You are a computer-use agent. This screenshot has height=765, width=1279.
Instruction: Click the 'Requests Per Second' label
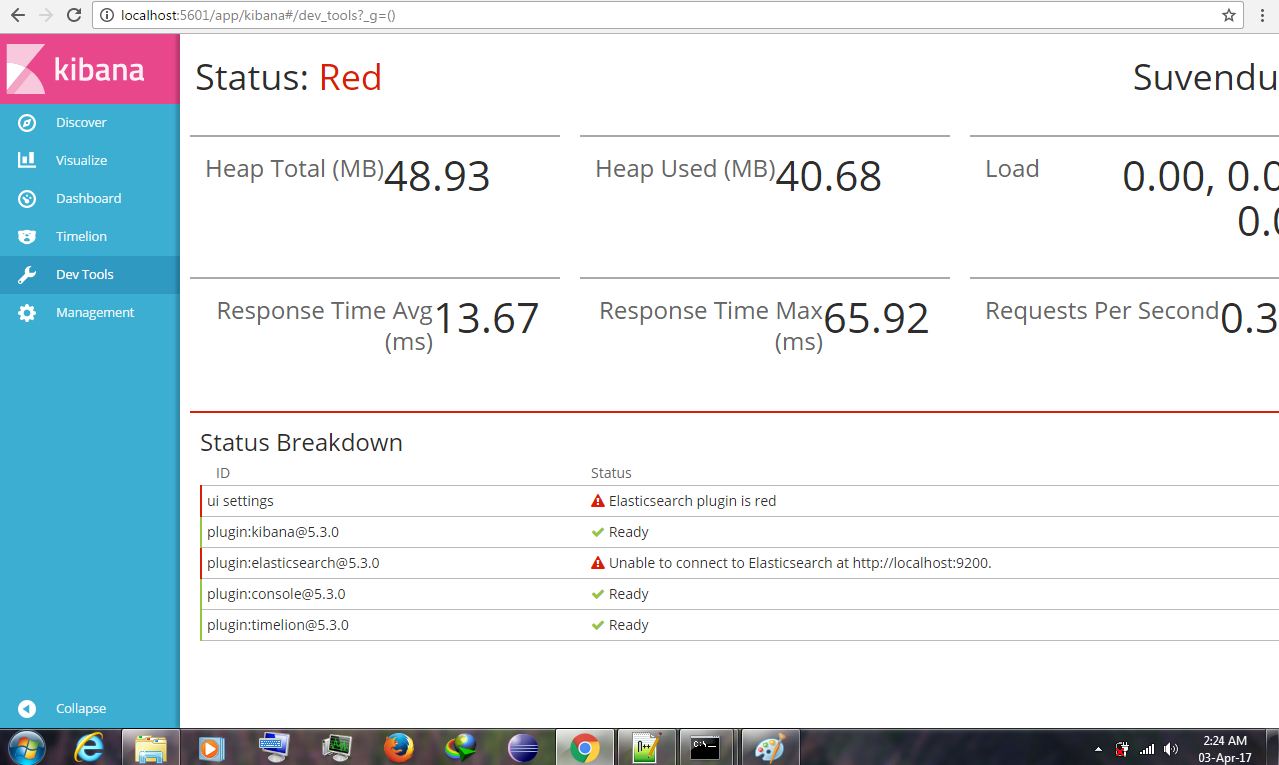pos(1102,311)
